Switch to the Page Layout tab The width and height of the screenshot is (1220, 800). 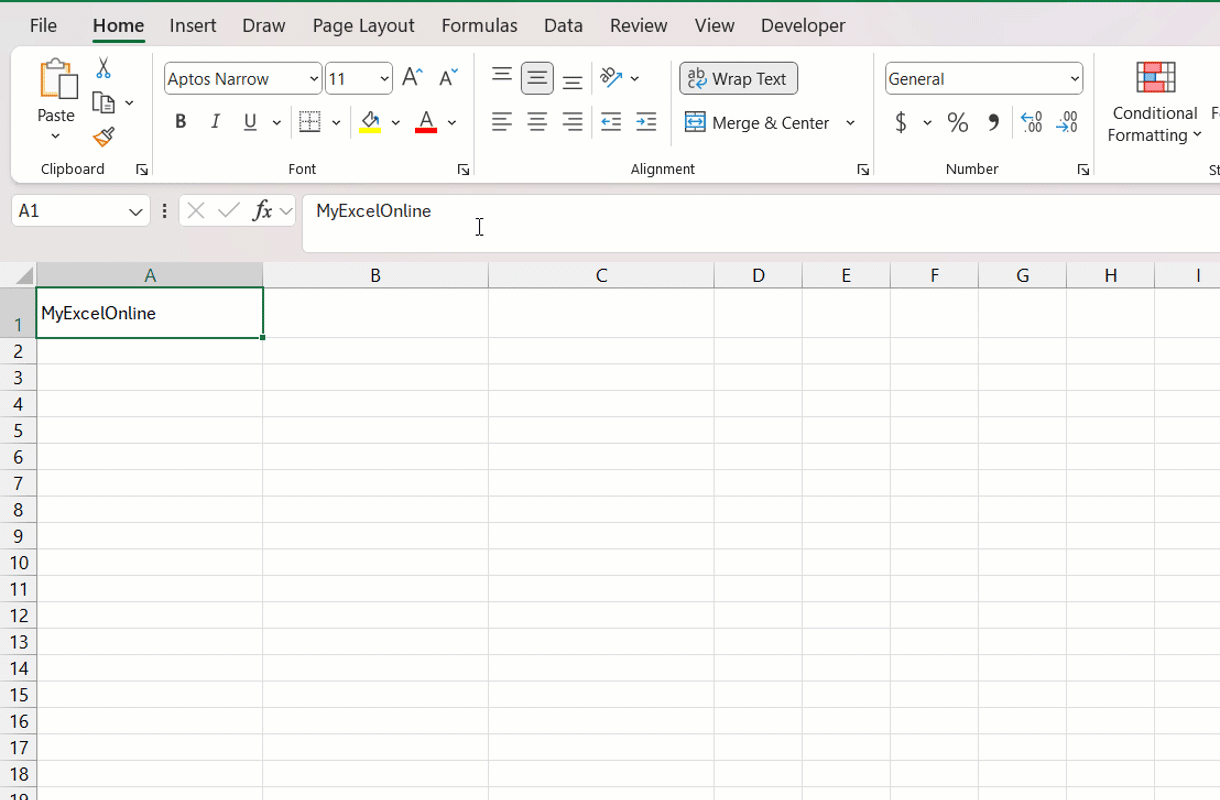point(363,25)
